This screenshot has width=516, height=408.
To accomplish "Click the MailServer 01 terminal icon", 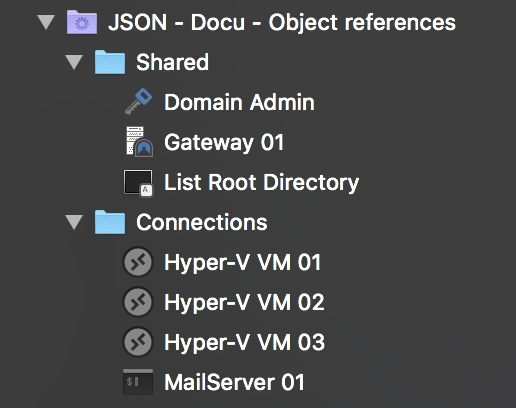I will coord(138,382).
